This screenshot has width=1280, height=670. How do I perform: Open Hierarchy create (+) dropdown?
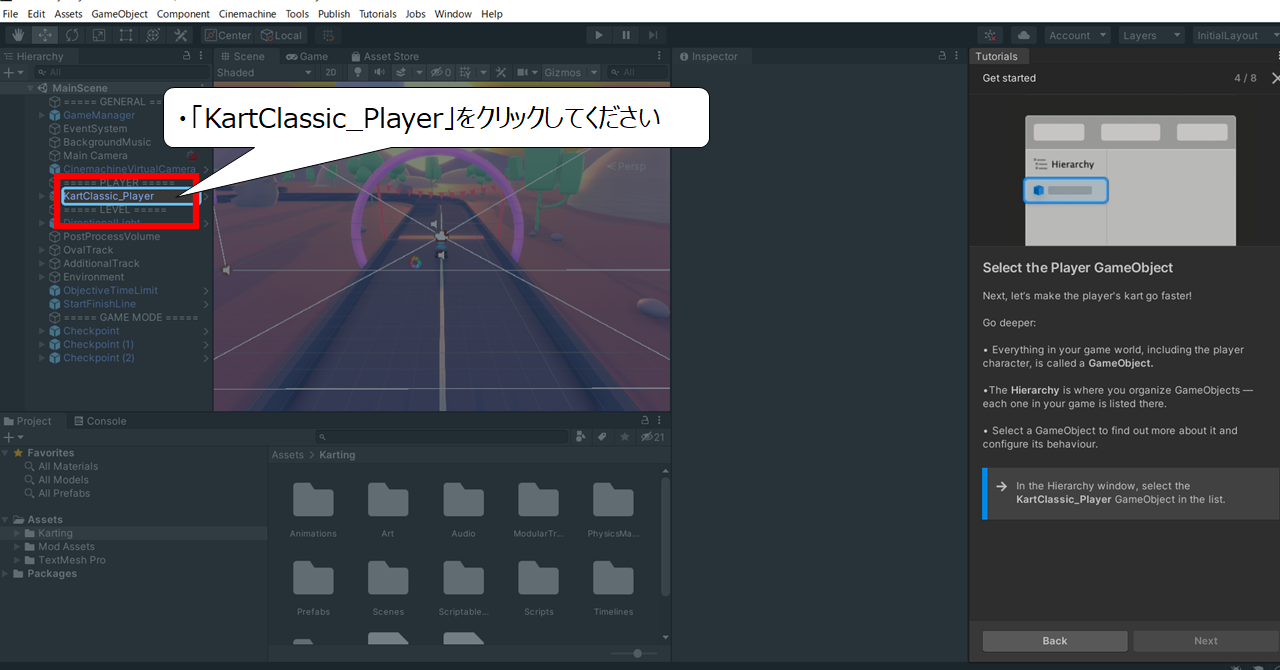[13, 72]
